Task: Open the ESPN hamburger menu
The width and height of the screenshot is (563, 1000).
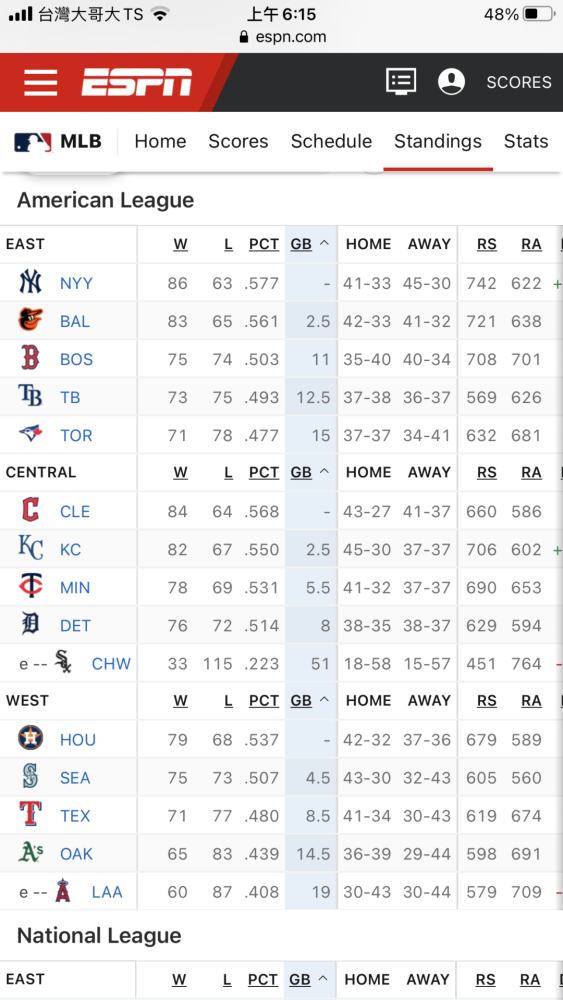Action: click(x=40, y=82)
